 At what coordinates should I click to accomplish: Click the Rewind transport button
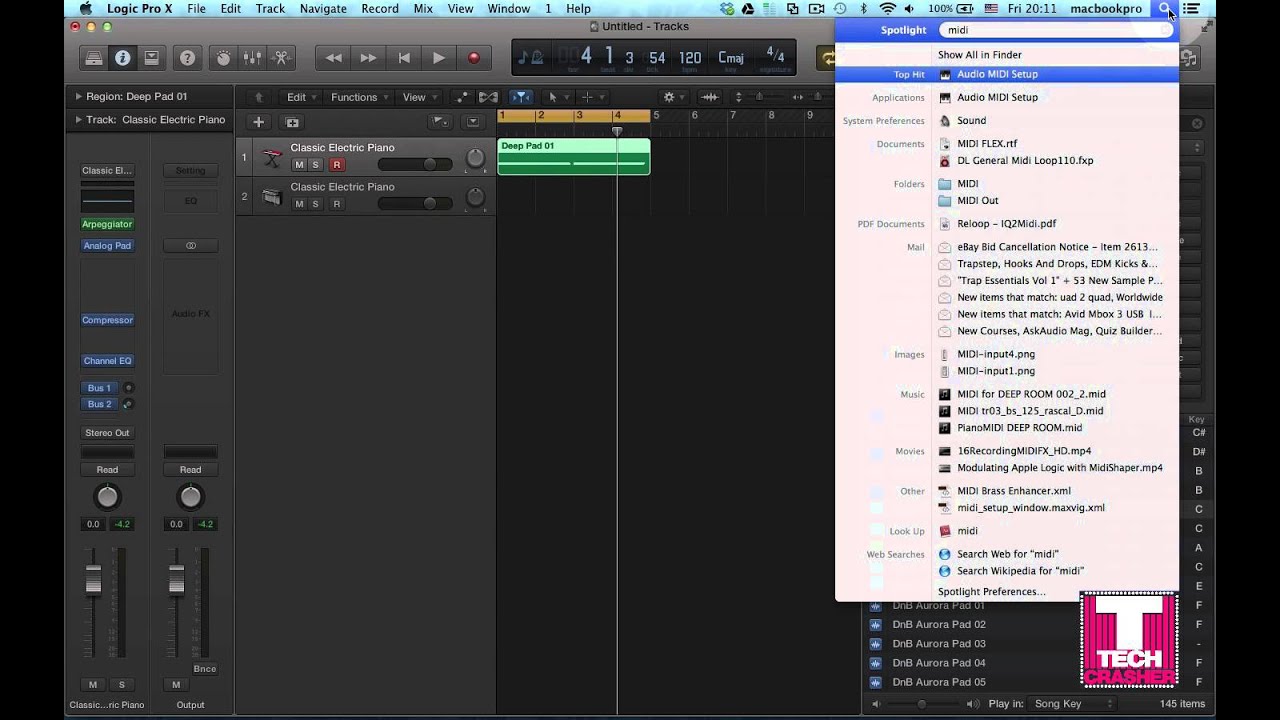click(x=333, y=58)
